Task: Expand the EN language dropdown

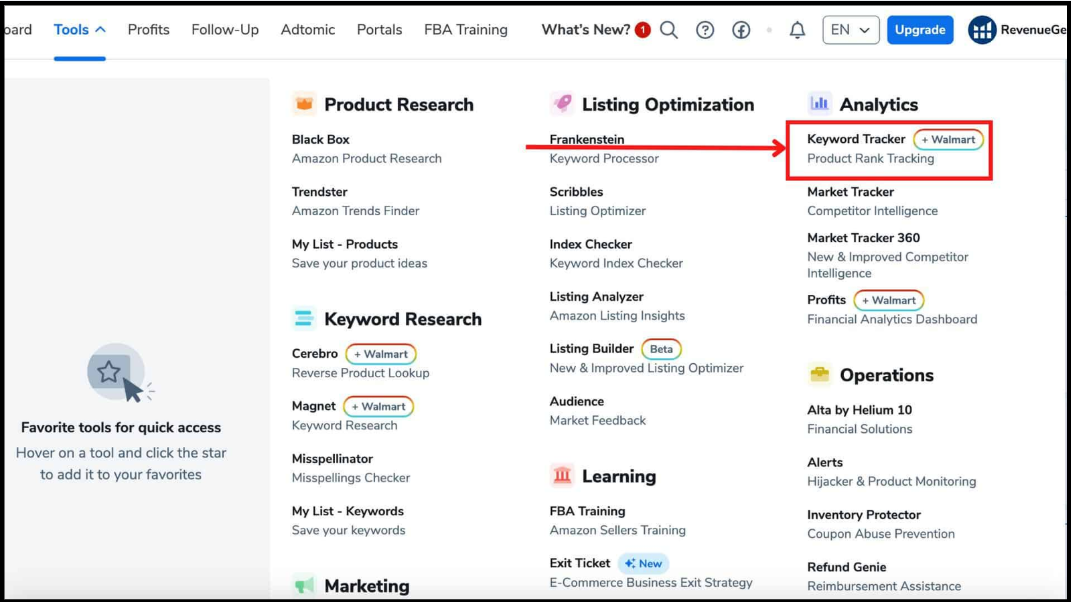Action: coord(850,30)
